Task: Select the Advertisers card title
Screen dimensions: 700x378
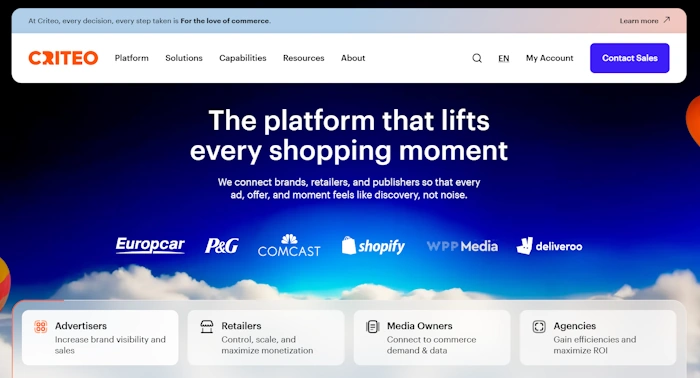Action: 81,326
